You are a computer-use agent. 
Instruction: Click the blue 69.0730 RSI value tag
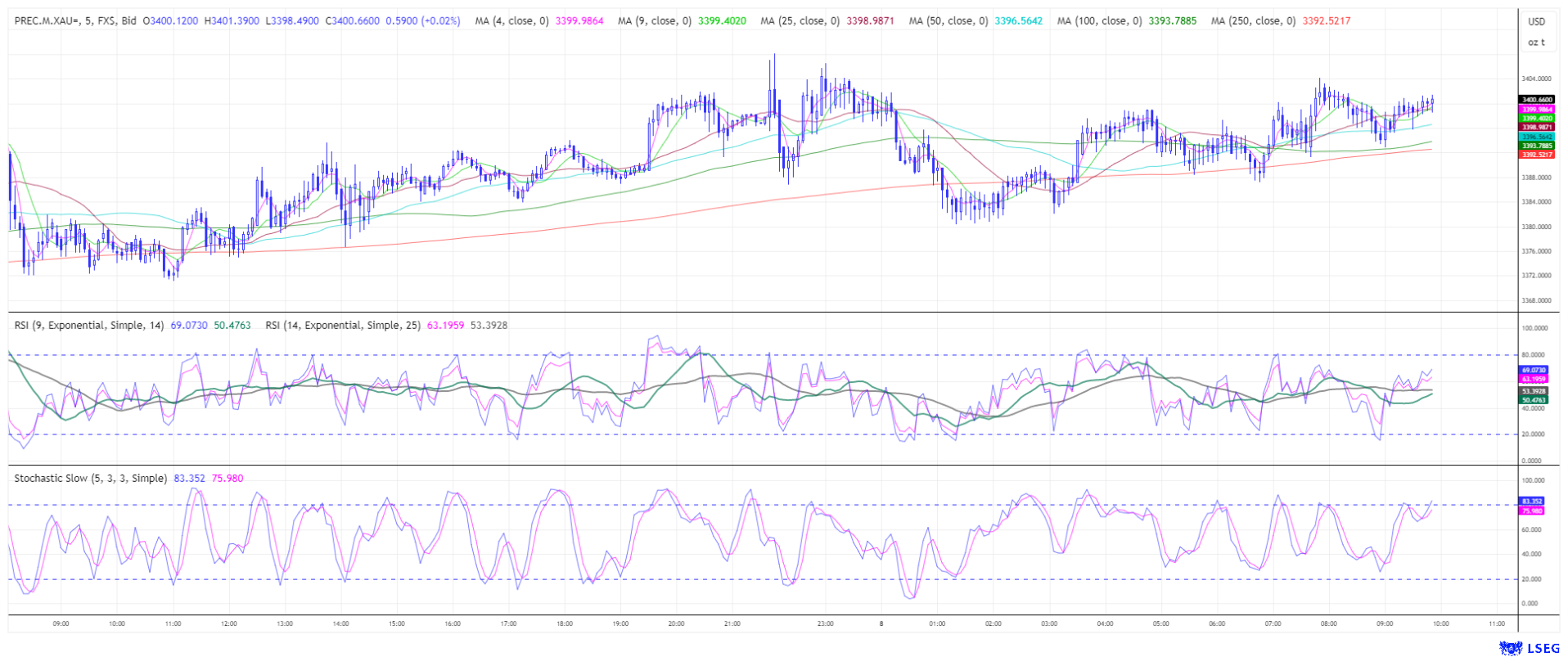coord(1533,370)
